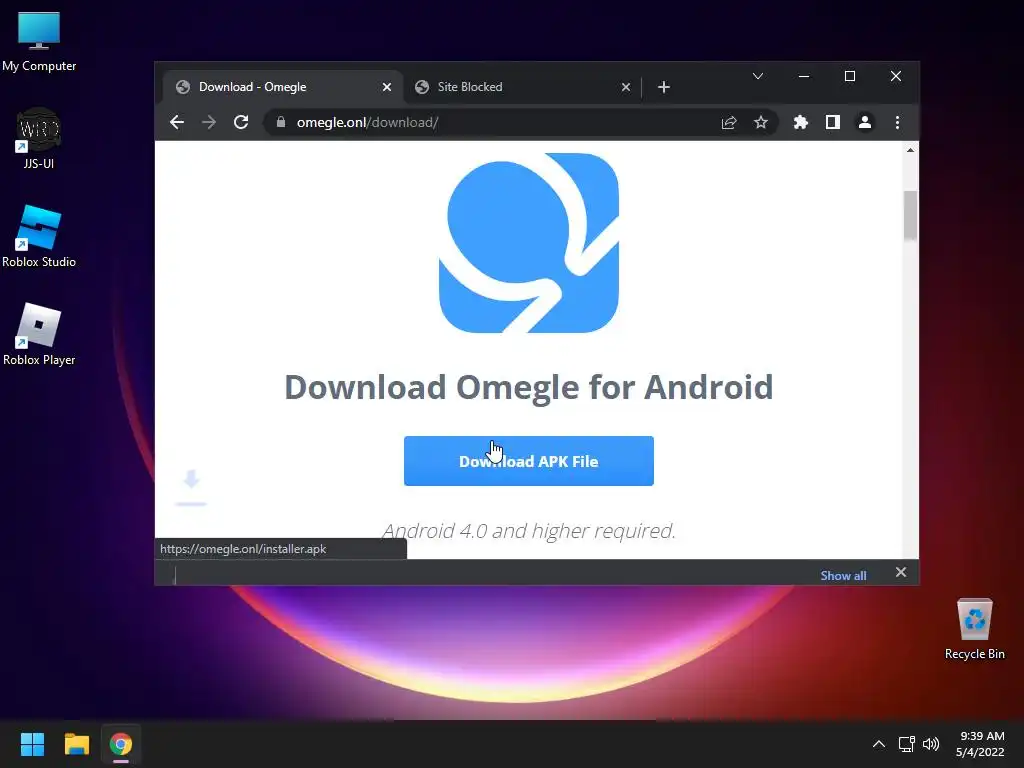Close the downloads bar
The image size is (1024, 768).
tap(901, 572)
